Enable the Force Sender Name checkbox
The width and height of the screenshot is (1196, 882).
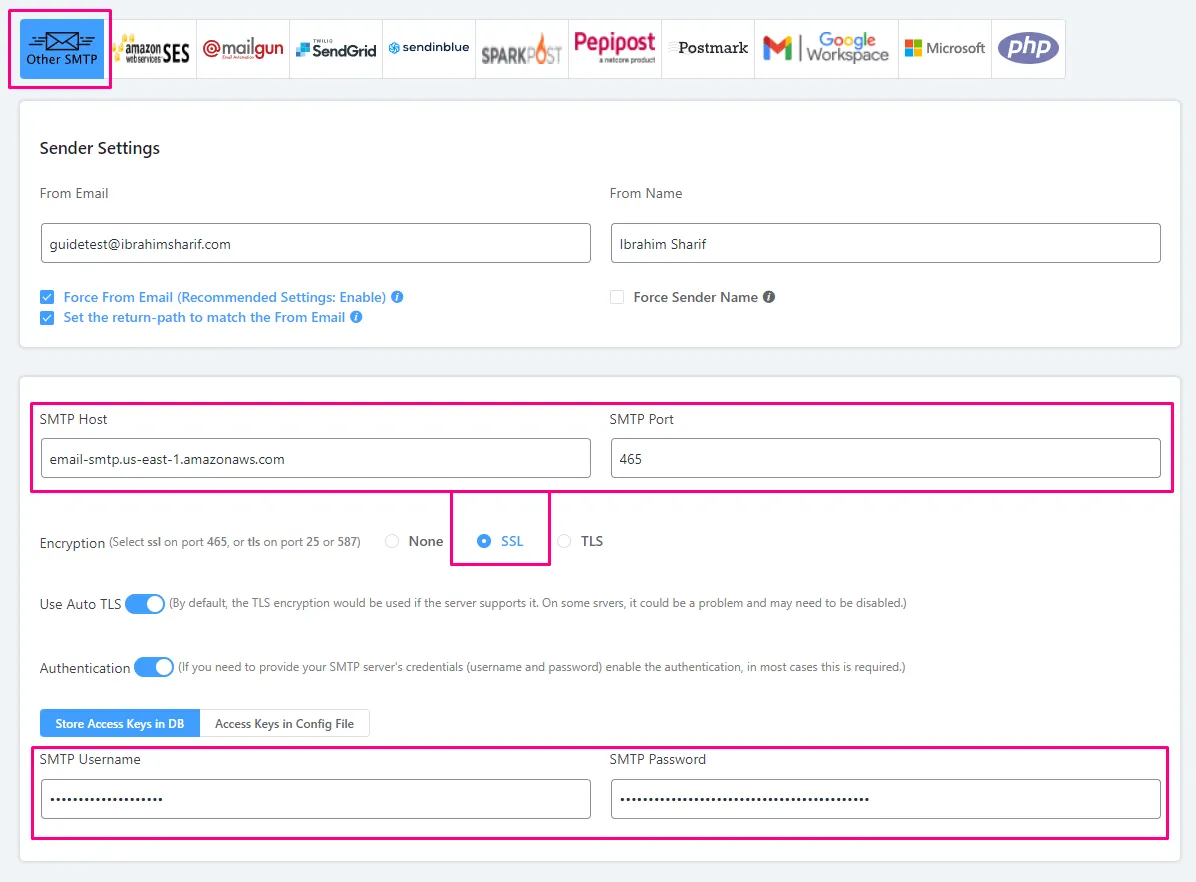click(617, 297)
